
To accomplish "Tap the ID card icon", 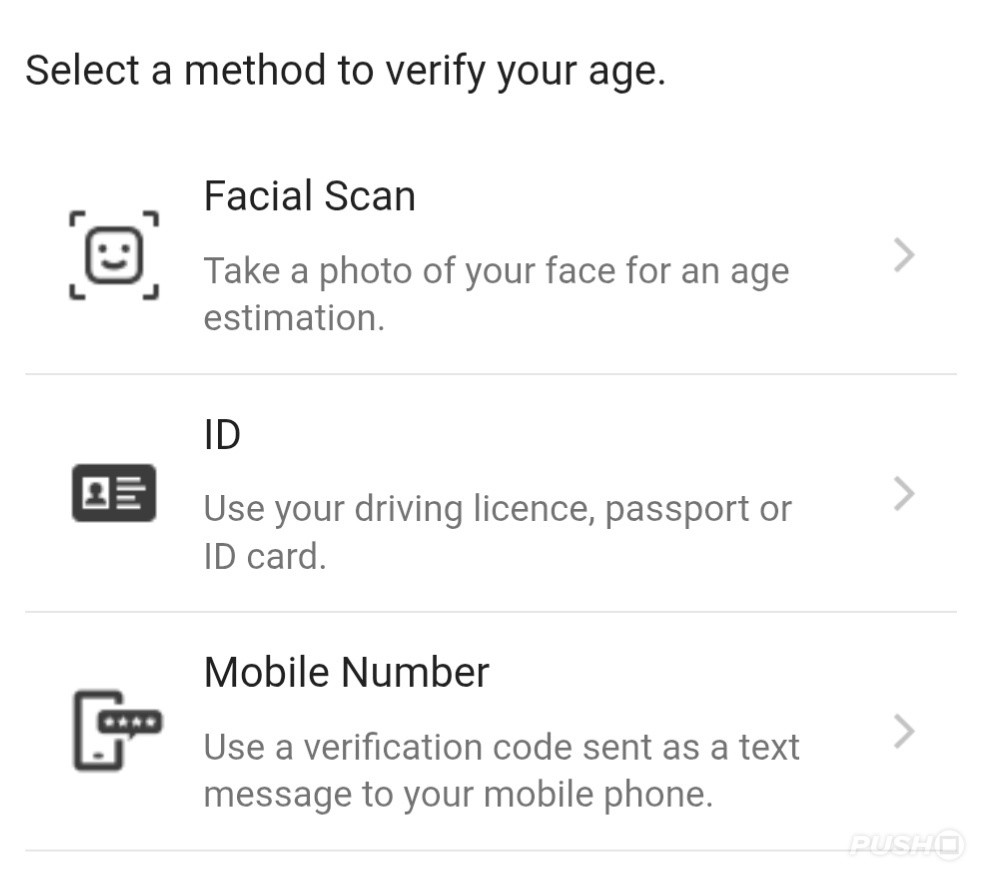I will tap(114, 493).
